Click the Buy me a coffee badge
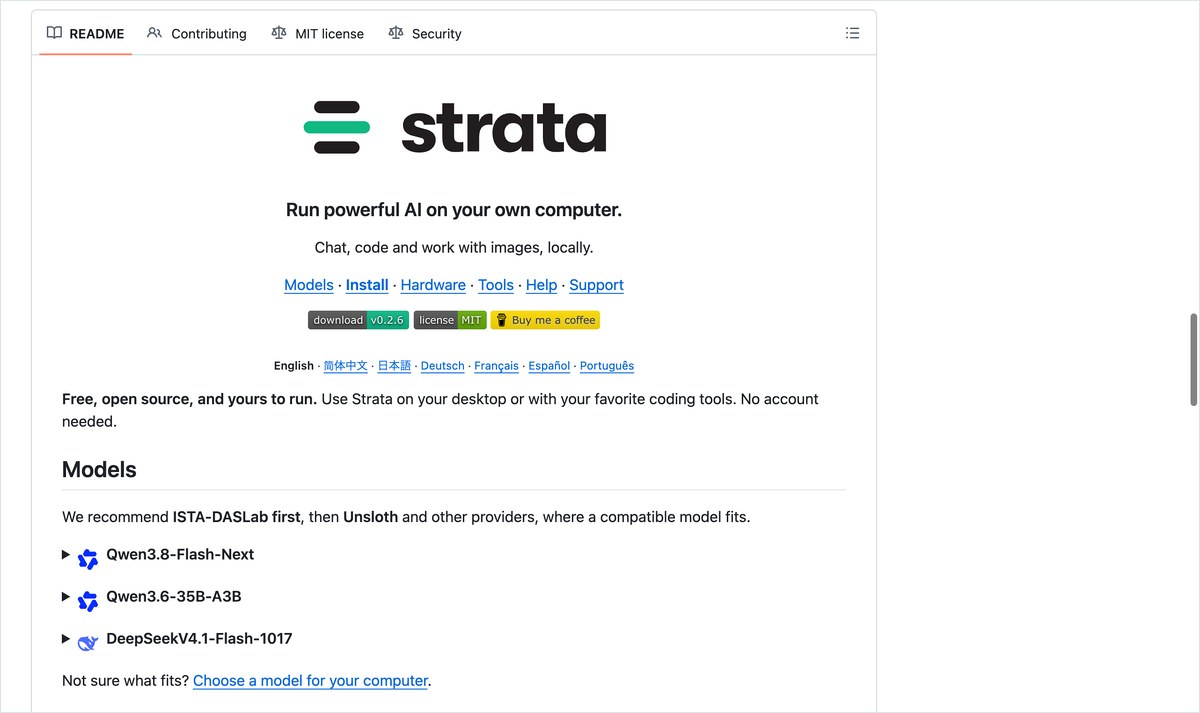1200x713 pixels. click(x=545, y=320)
